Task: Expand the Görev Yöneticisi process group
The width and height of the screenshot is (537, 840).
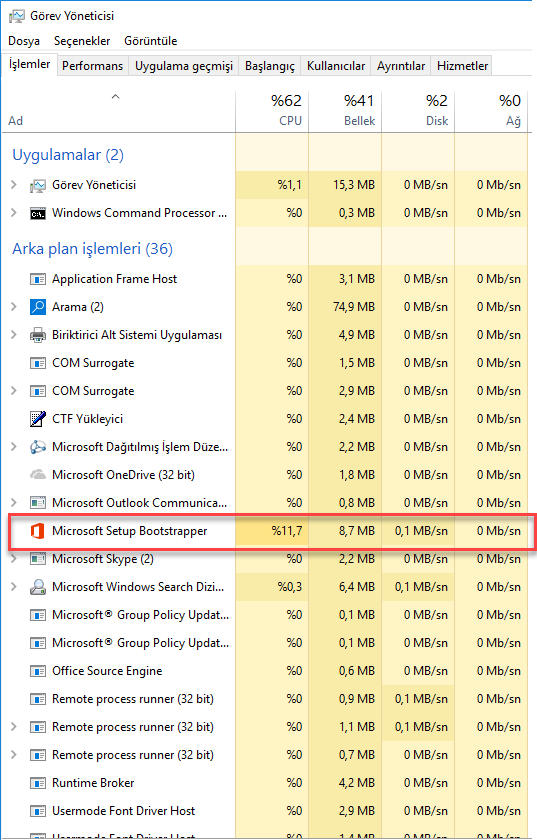Action: (x=14, y=185)
